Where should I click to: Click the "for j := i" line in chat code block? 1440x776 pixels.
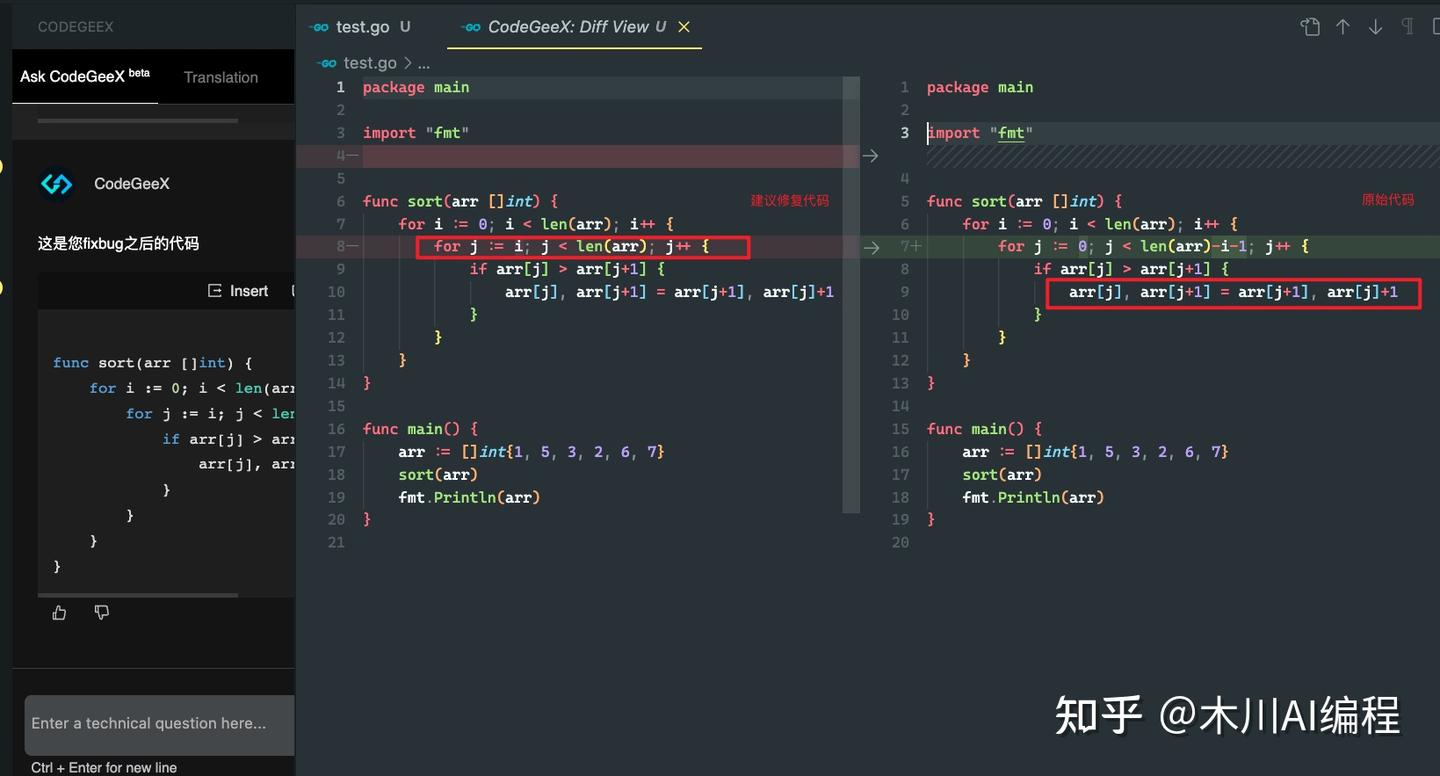point(210,414)
